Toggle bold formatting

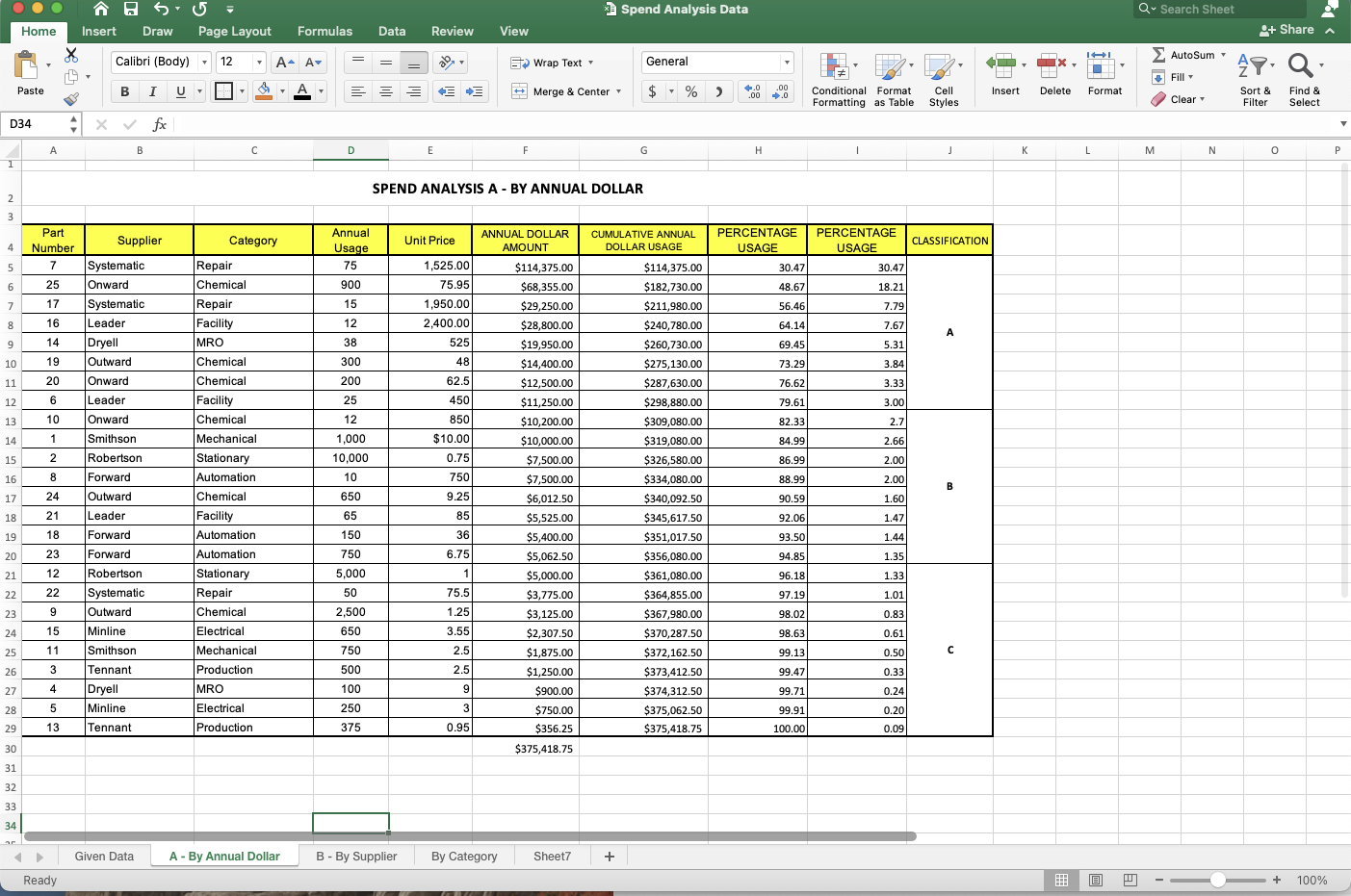point(124,91)
